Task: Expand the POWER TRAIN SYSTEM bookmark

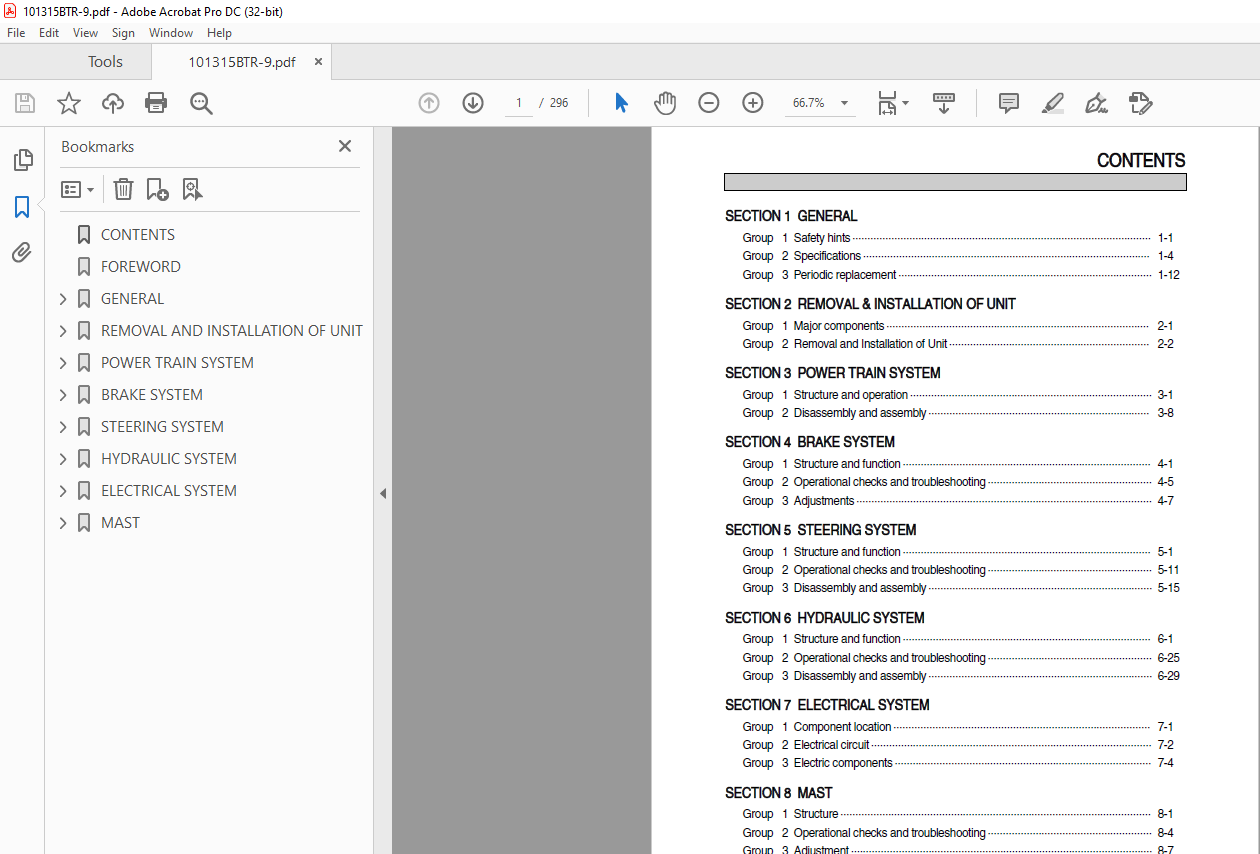Action: coord(63,363)
